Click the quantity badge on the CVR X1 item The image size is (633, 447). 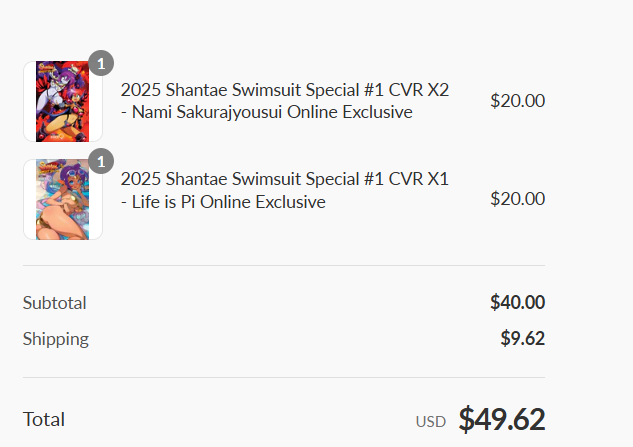pyautogui.click(x=101, y=161)
